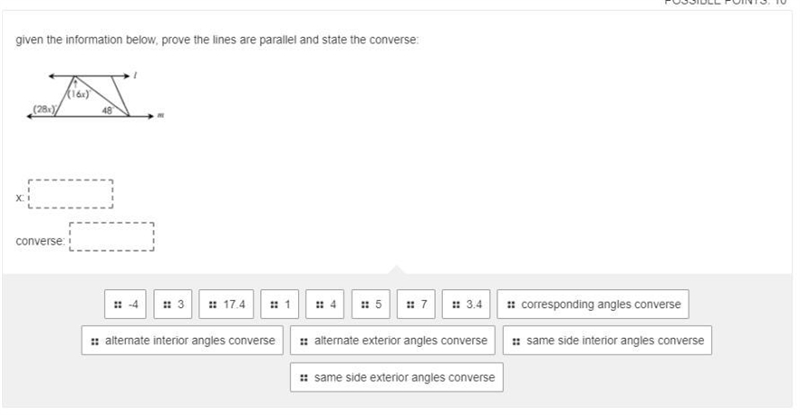Click the answer tile labeled 4
The height and width of the screenshot is (415, 800).
point(325,304)
